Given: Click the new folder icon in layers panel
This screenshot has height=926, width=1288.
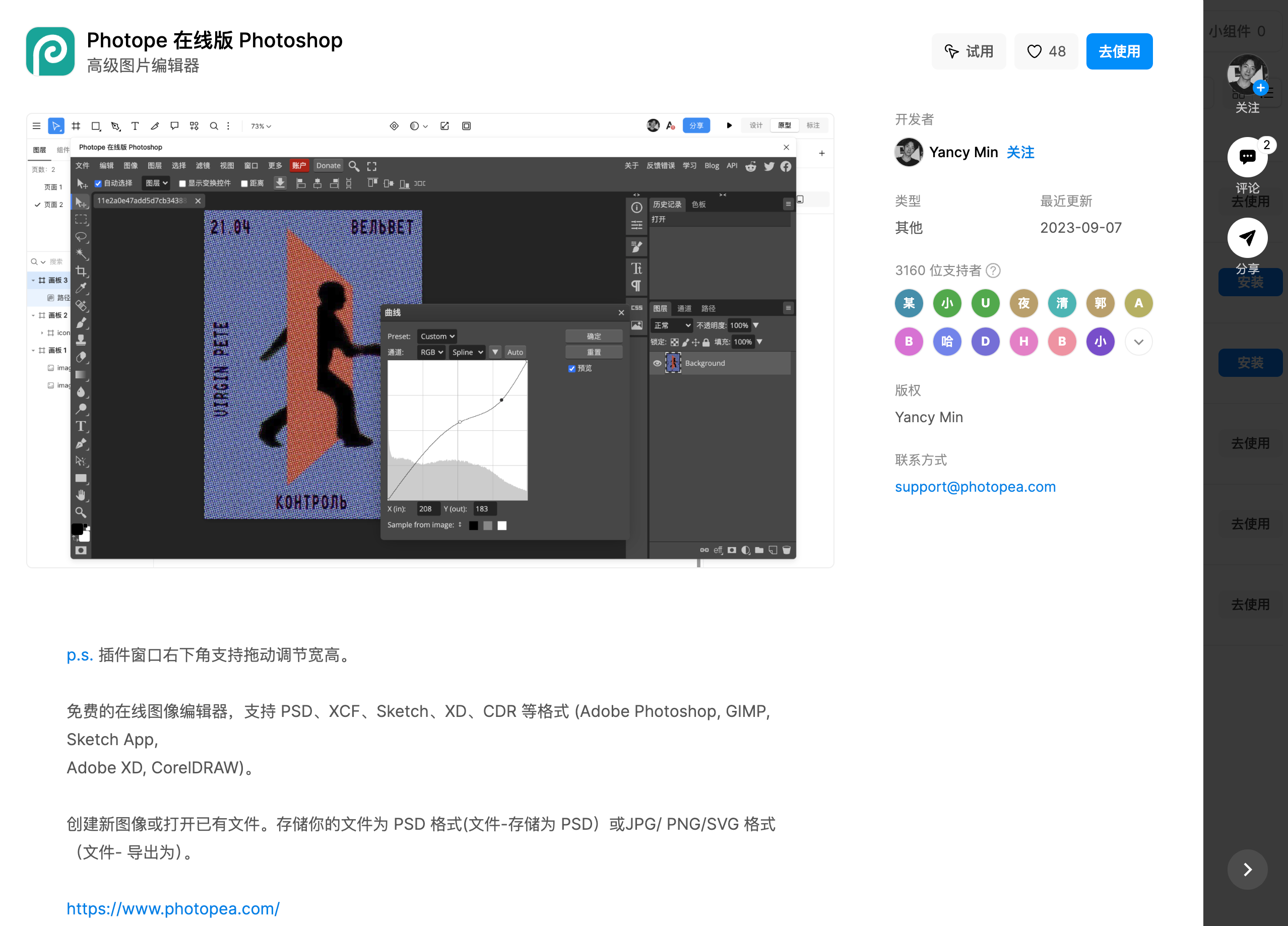Looking at the screenshot, I should pos(759,550).
